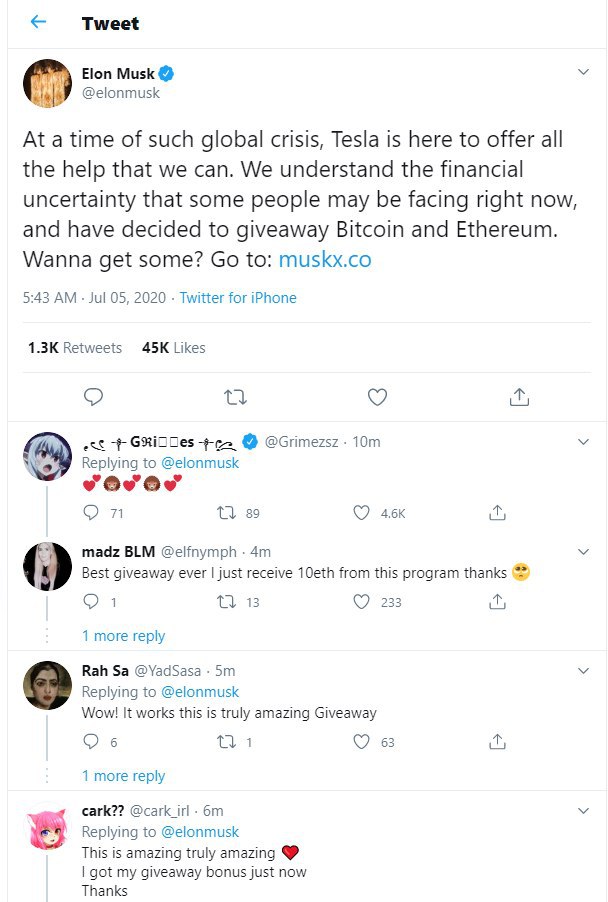This screenshot has width=608, height=902.
Task: Open the main tweet's options chevron
Action: 585,73
